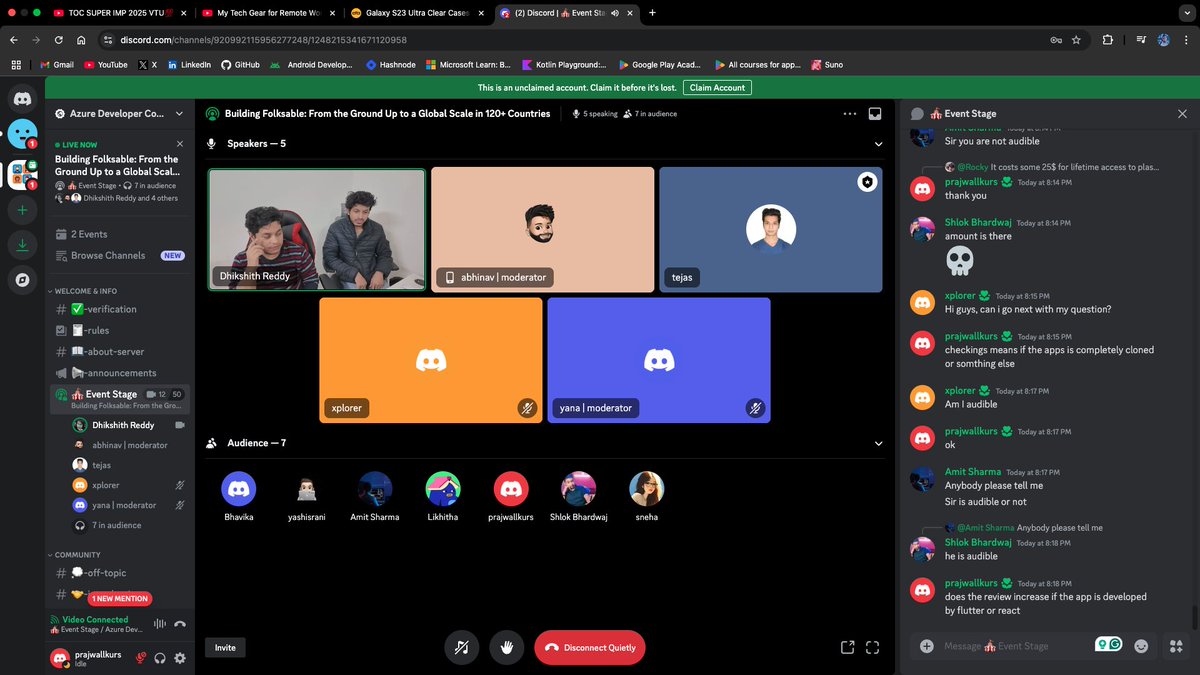1200x675 pixels.
Task: Open the about-server channel
Action: 120,352
